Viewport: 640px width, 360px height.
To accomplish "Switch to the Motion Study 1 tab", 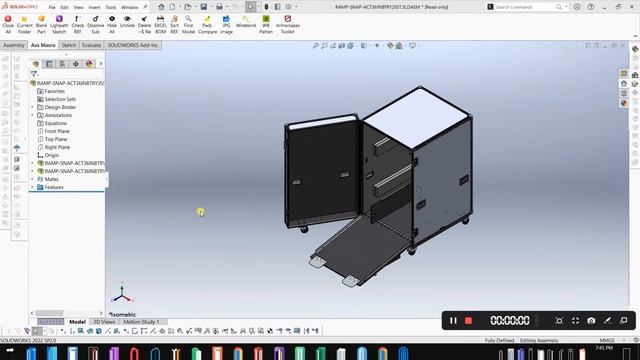I will (141, 322).
